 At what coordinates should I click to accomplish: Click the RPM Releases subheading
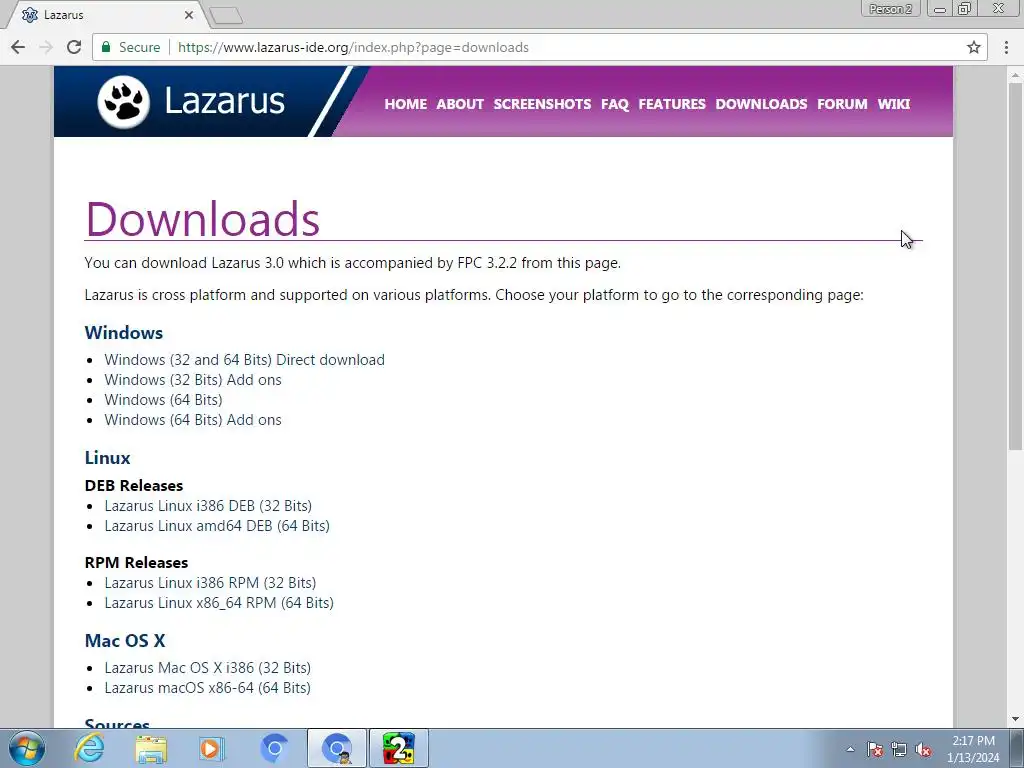[x=136, y=562]
